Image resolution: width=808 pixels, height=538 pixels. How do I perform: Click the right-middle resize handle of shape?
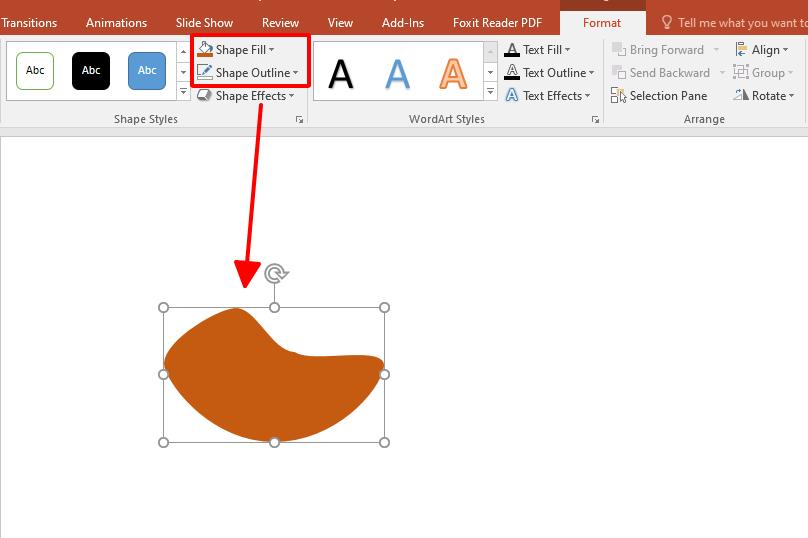click(384, 375)
